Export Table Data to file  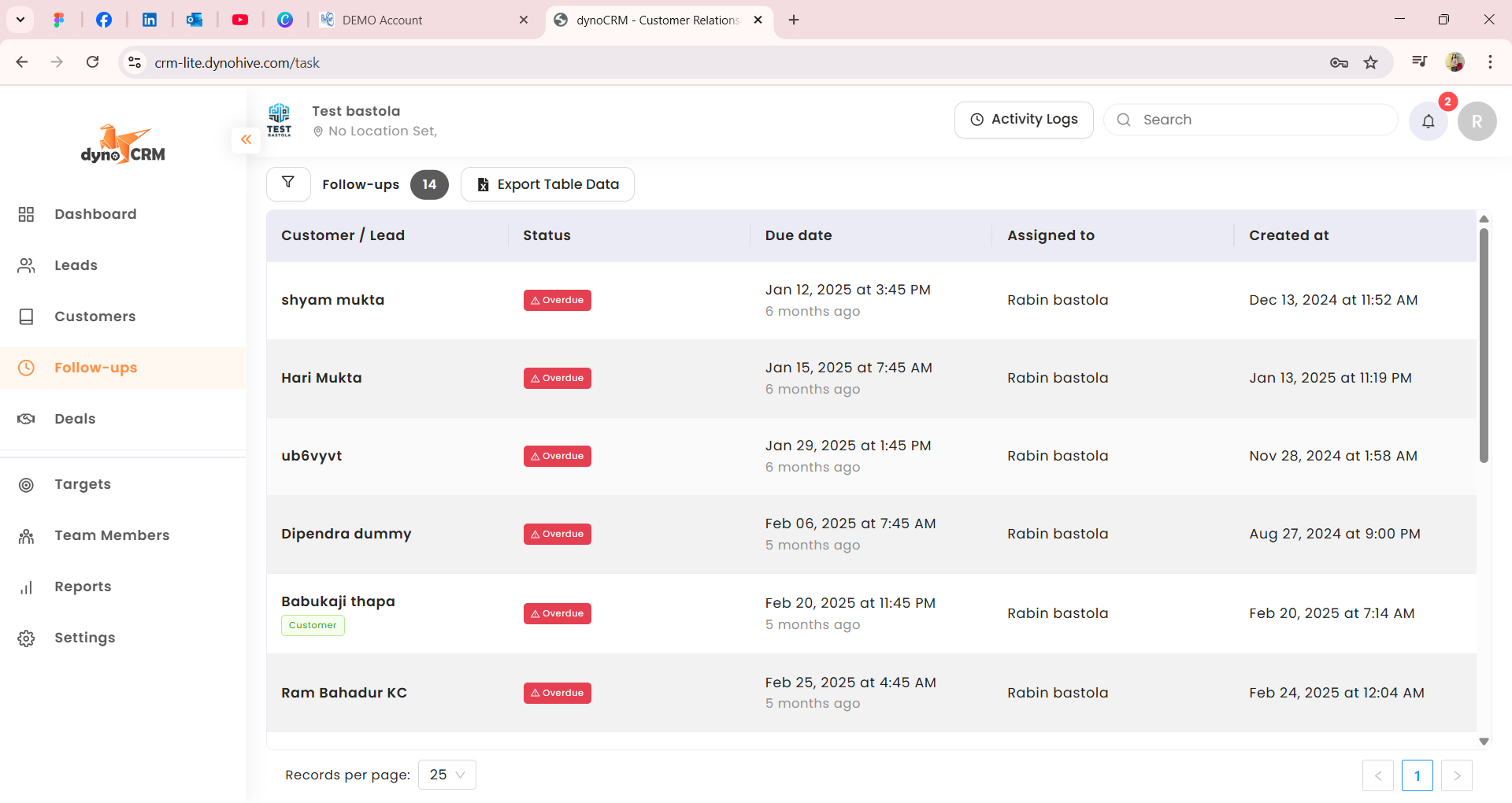547,184
